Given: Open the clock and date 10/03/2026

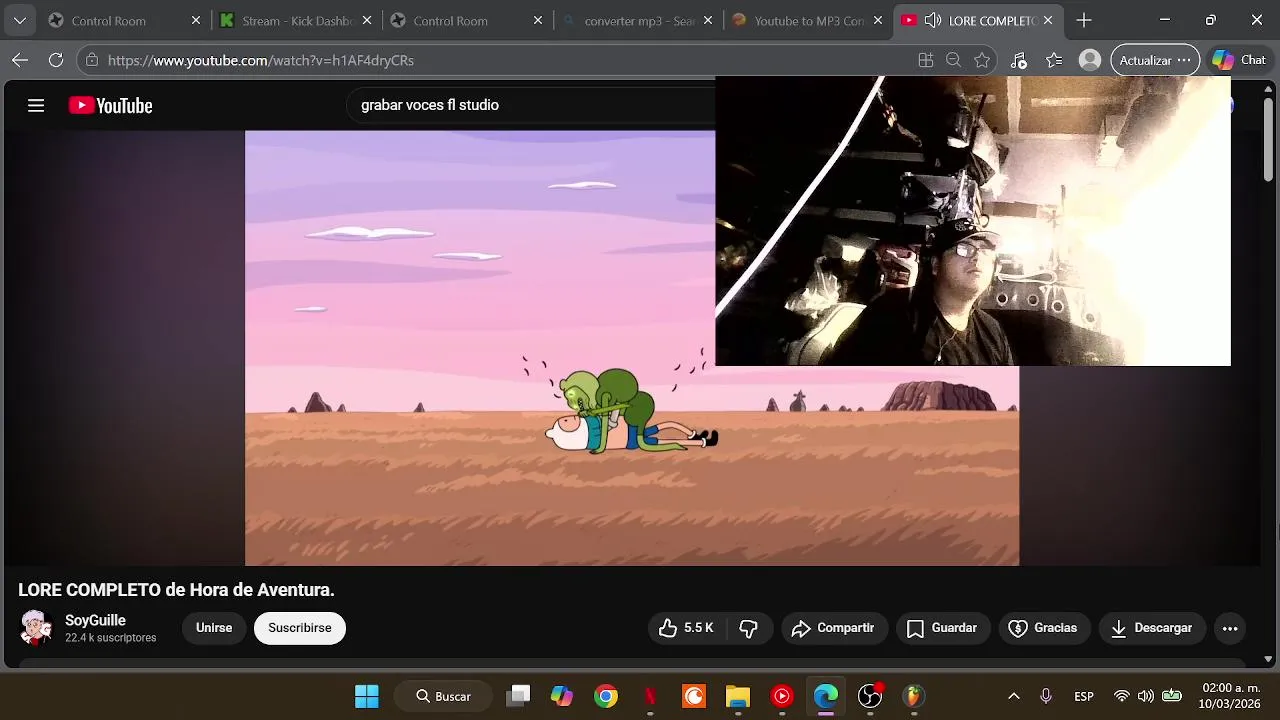Looking at the screenshot, I should coord(1231,696).
